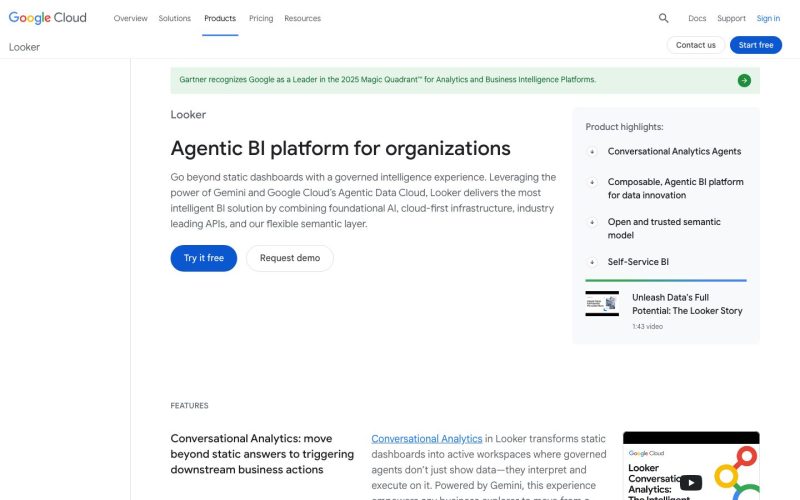Image resolution: width=800 pixels, height=500 pixels.
Task: Jump to Composable, Agentic BI platform highlight
Action: [x=676, y=188]
